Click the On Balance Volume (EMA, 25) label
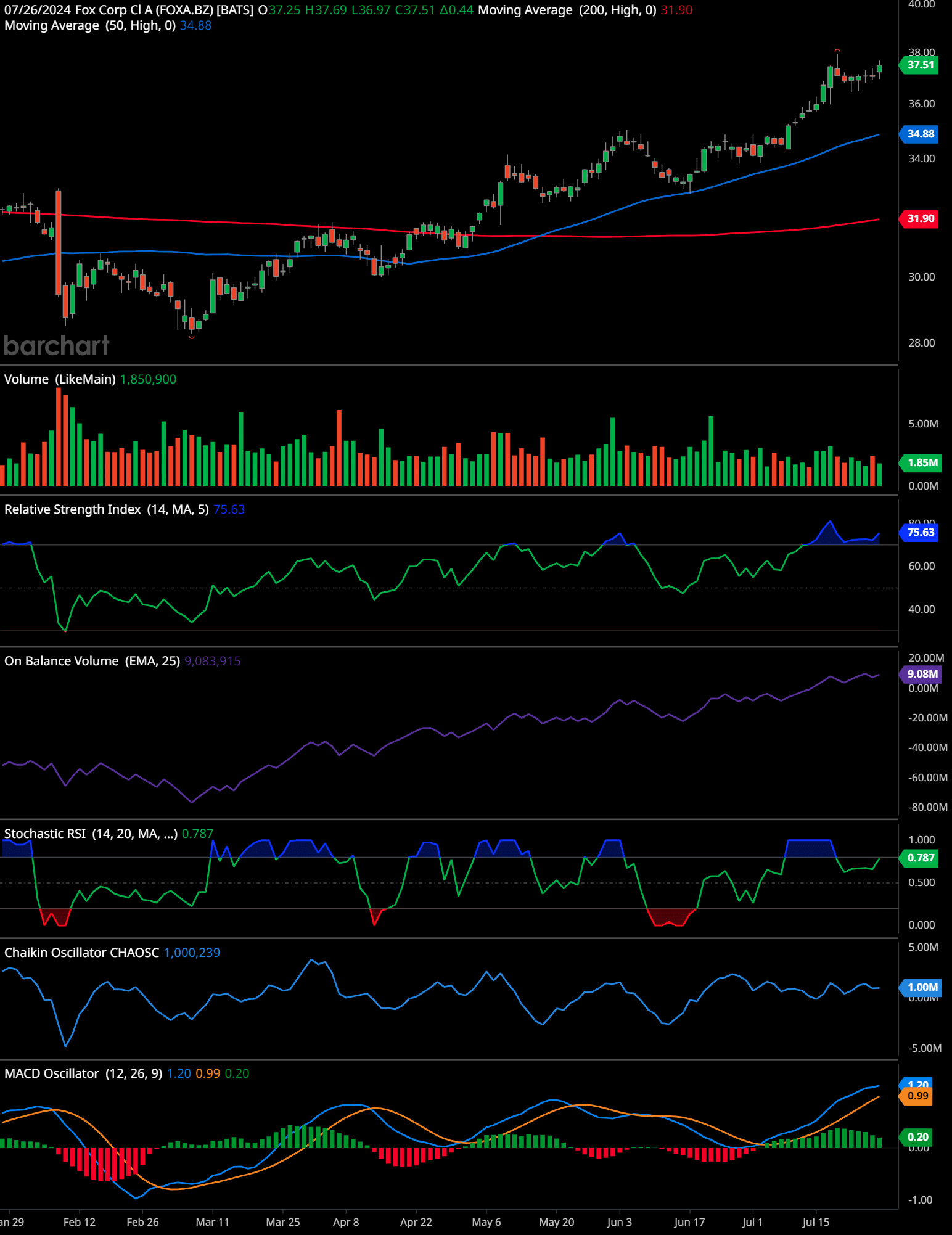This screenshot has height=1235, width=952. [92, 661]
